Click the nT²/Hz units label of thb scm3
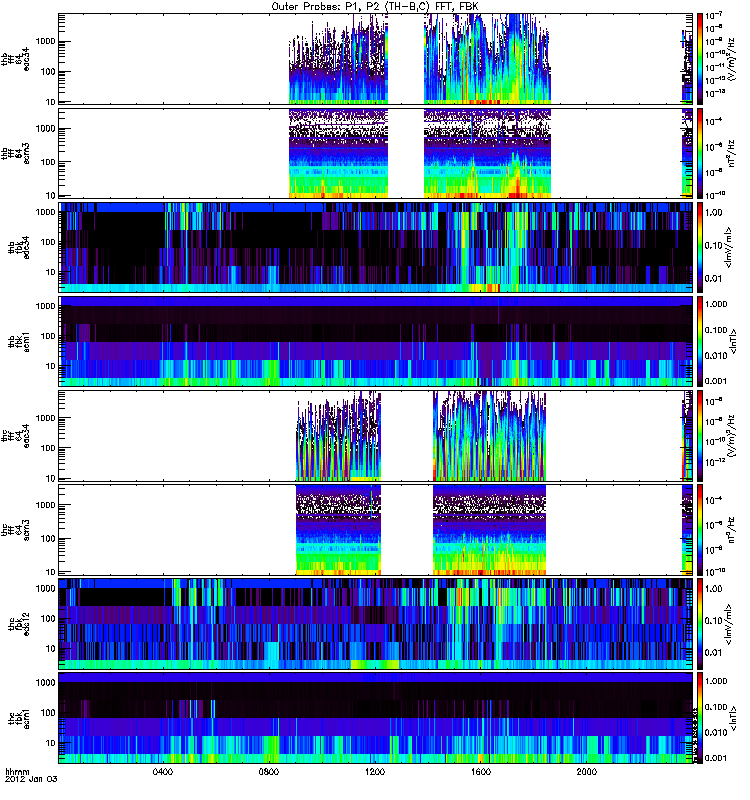Screen dimensions: 750x800 click(732, 153)
